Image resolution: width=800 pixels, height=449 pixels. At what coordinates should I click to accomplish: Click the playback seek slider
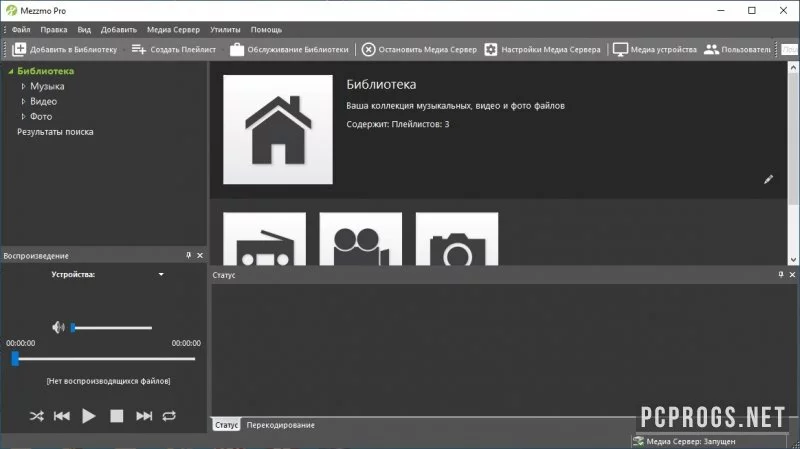pos(104,359)
